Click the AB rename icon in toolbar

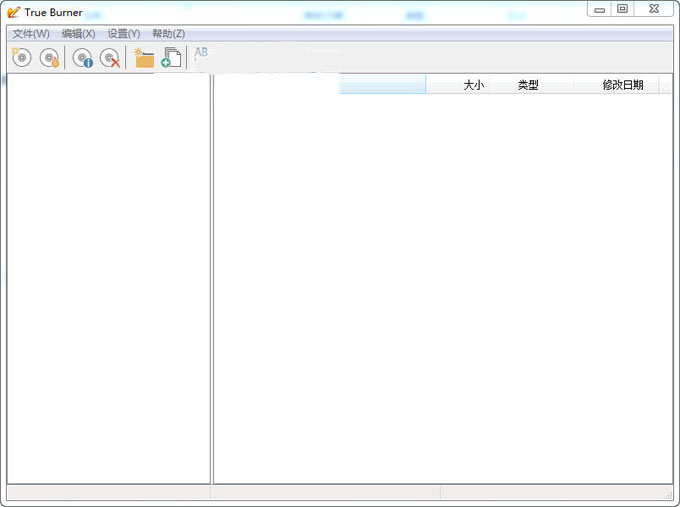(x=201, y=54)
